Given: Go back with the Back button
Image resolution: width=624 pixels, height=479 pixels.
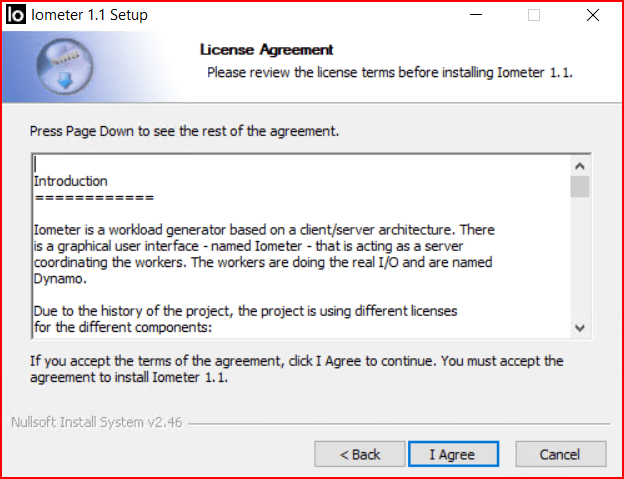Looking at the screenshot, I should [360, 454].
